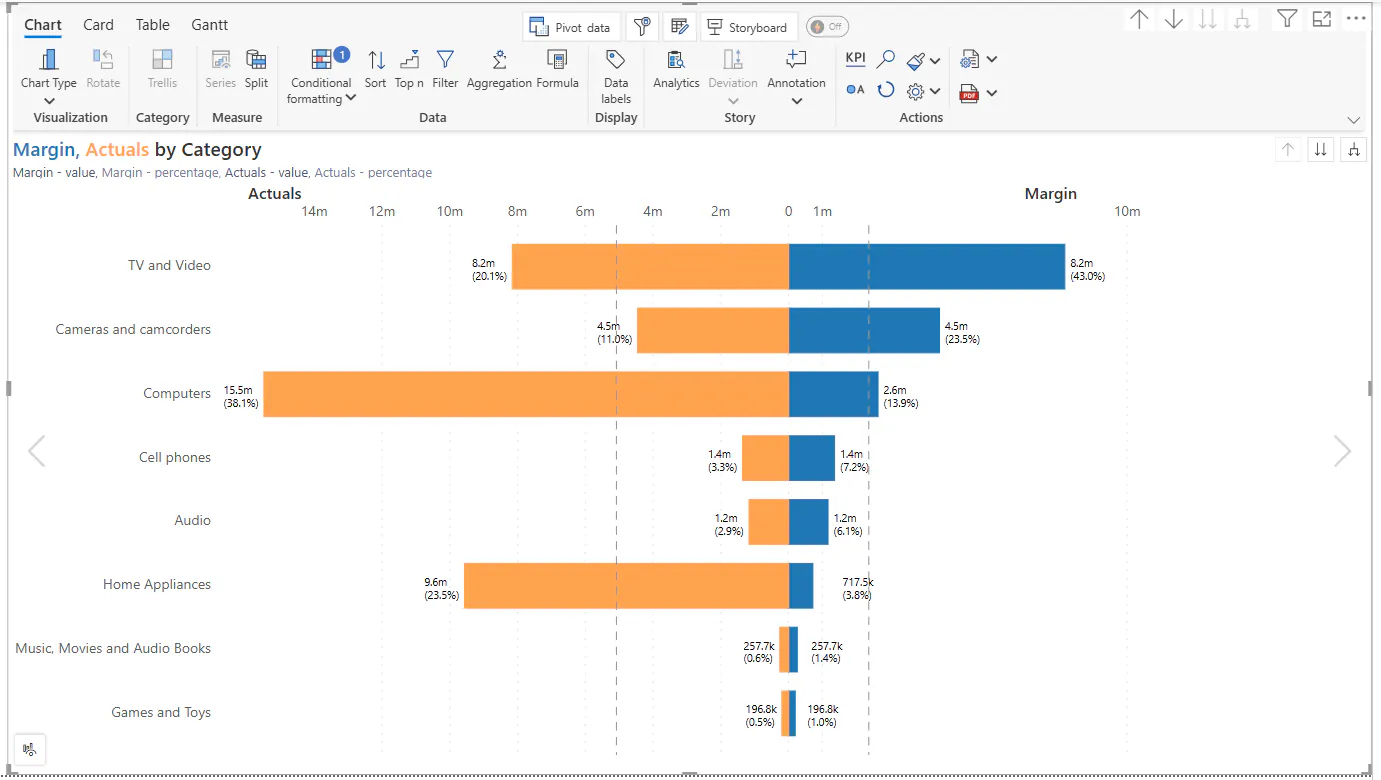Click the Data labels tag icon
Viewport: 1381px width, 780px height.
[616, 62]
